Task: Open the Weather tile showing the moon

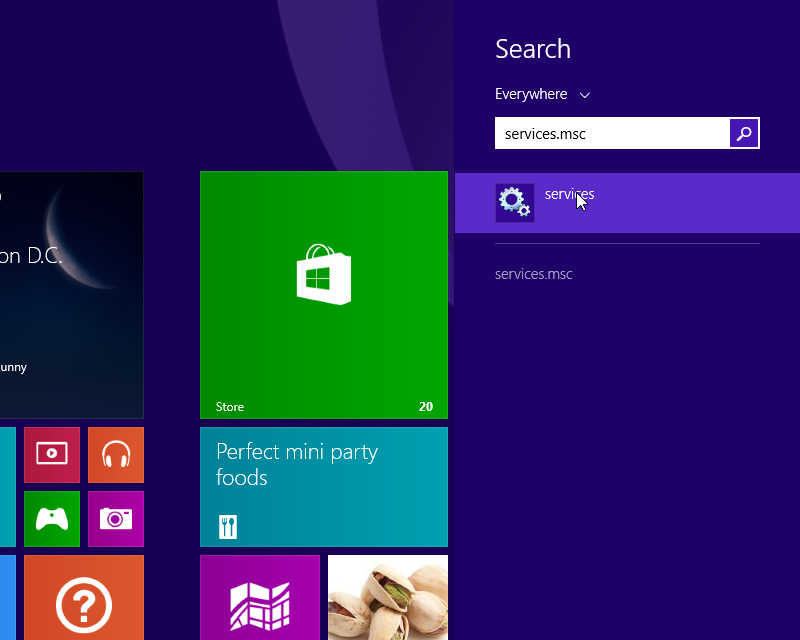Action: click(x=71, y=295)
